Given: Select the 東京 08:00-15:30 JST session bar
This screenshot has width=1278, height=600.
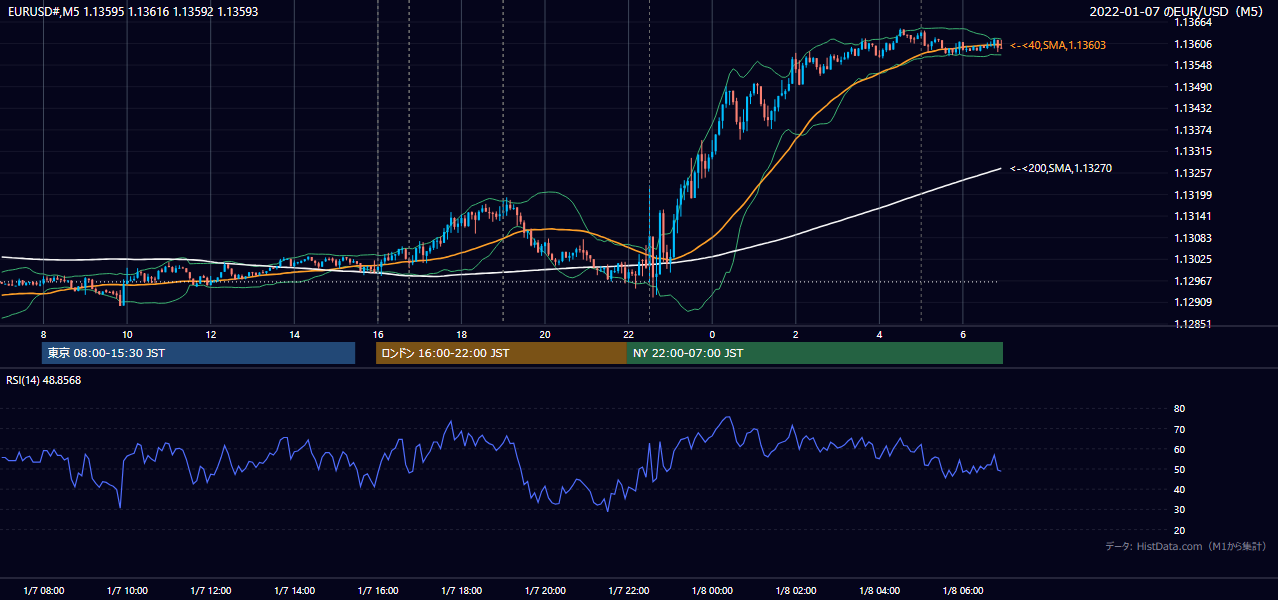Looking at the screenshot, I should pos(198,353).
